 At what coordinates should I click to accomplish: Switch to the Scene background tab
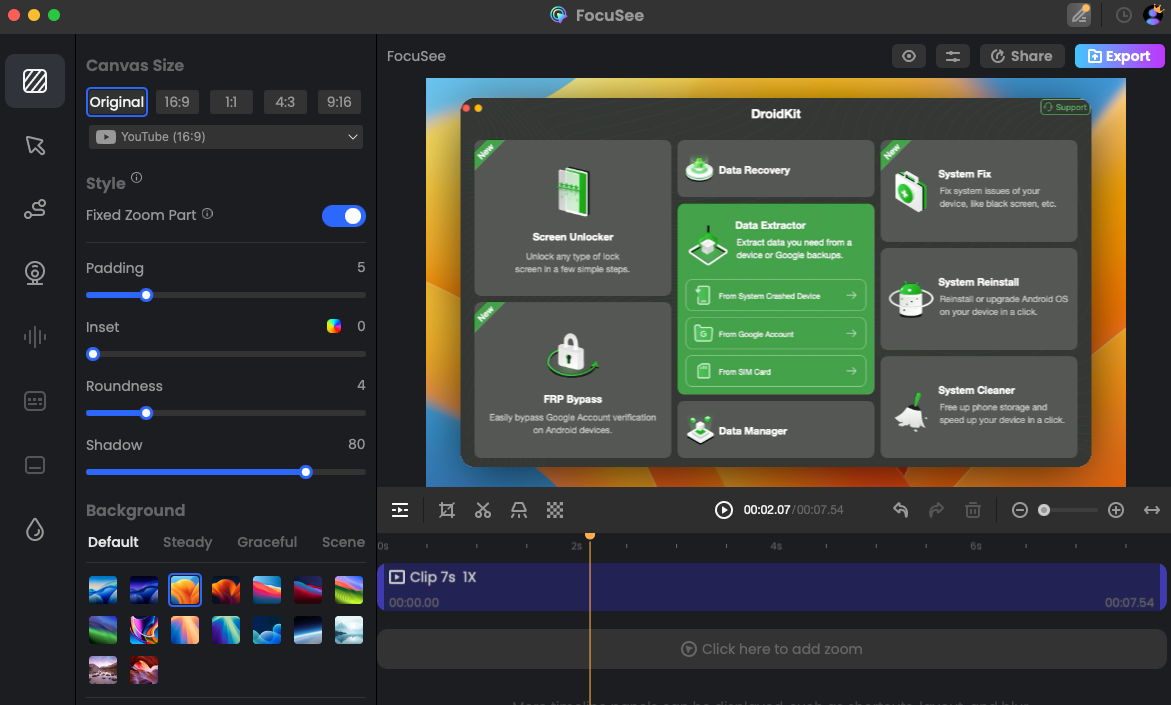click(344, 542)
